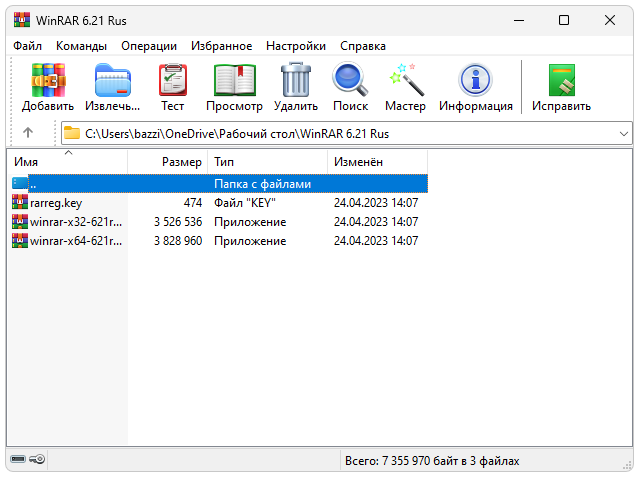Click the Извлечь (Extract) folder icon
This screenshot has width=636, height=477.
point(113,80)
